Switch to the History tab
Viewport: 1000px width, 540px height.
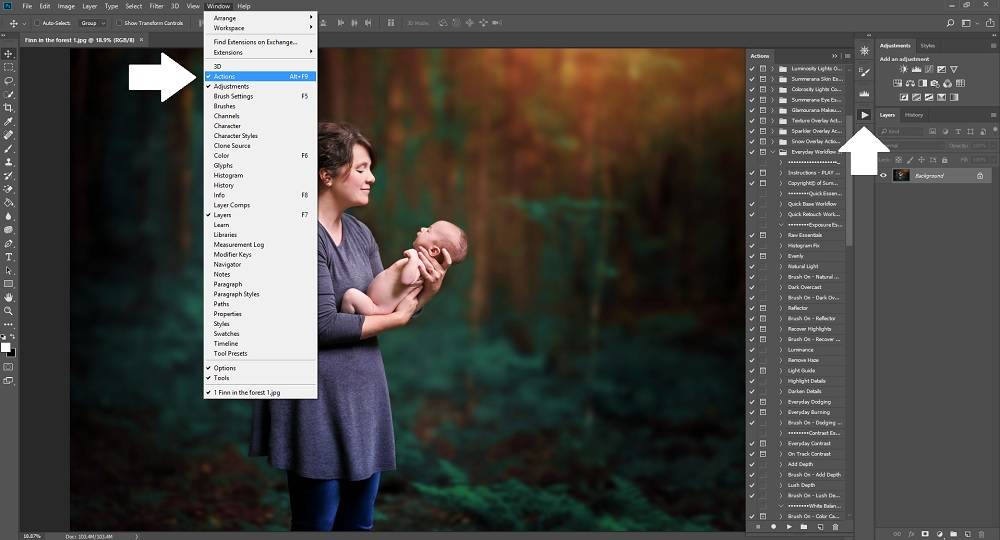[x=913, y=115]
